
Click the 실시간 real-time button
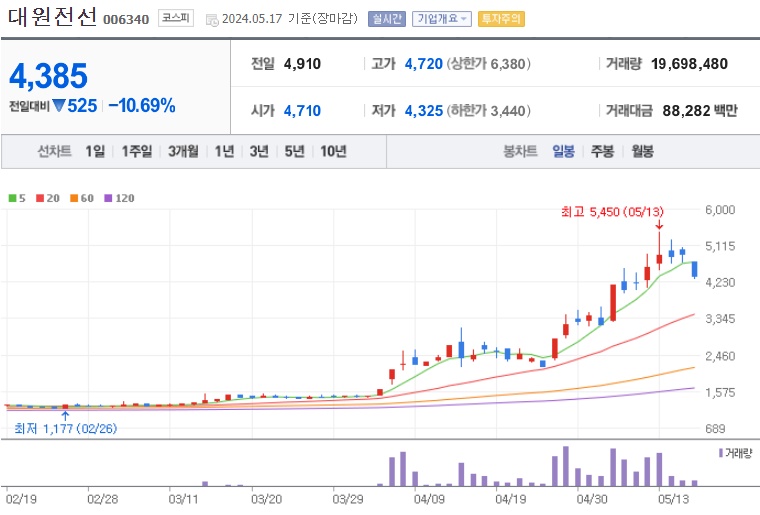386,19
